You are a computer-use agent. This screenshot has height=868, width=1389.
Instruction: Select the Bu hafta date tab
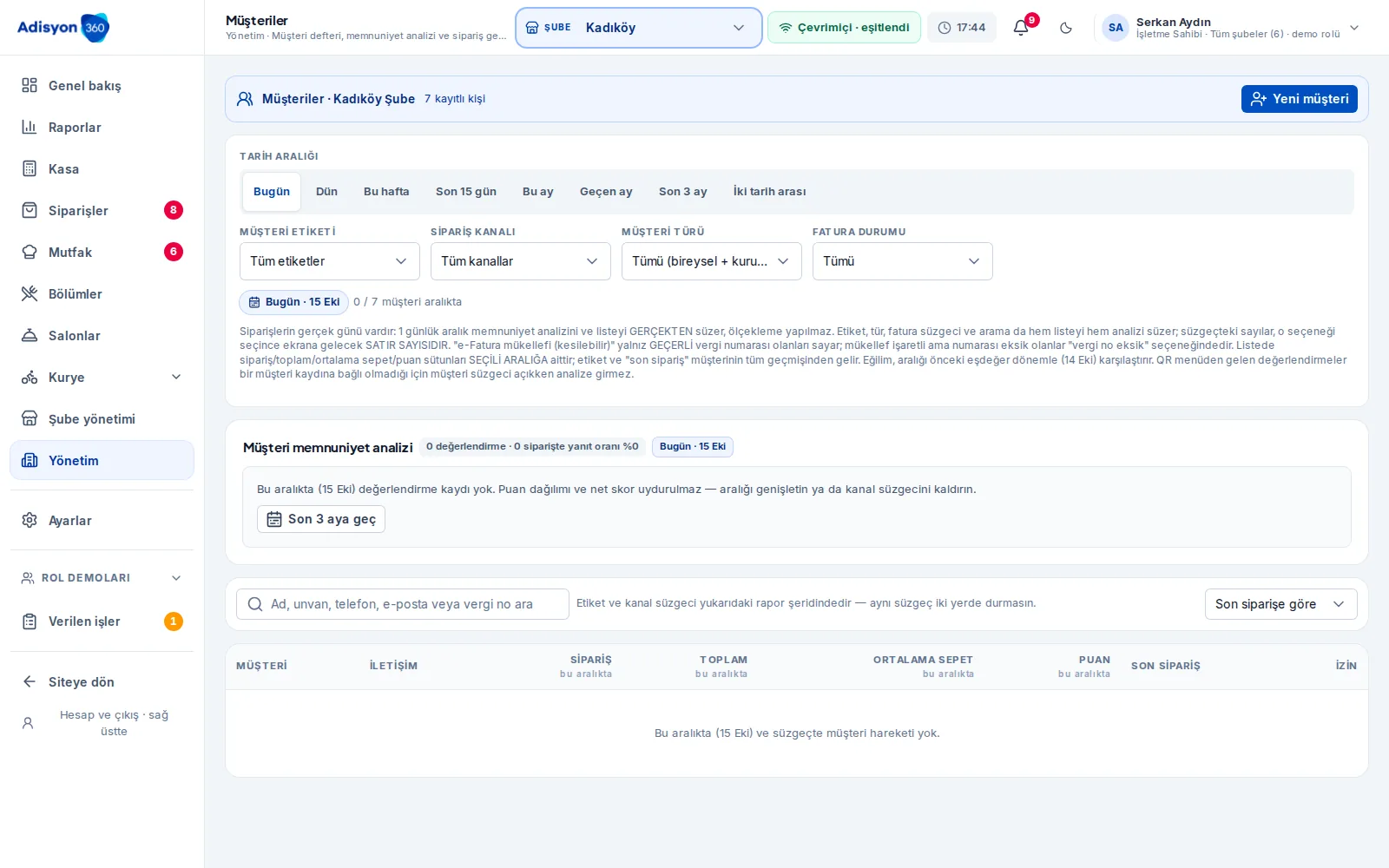[386, 192]
